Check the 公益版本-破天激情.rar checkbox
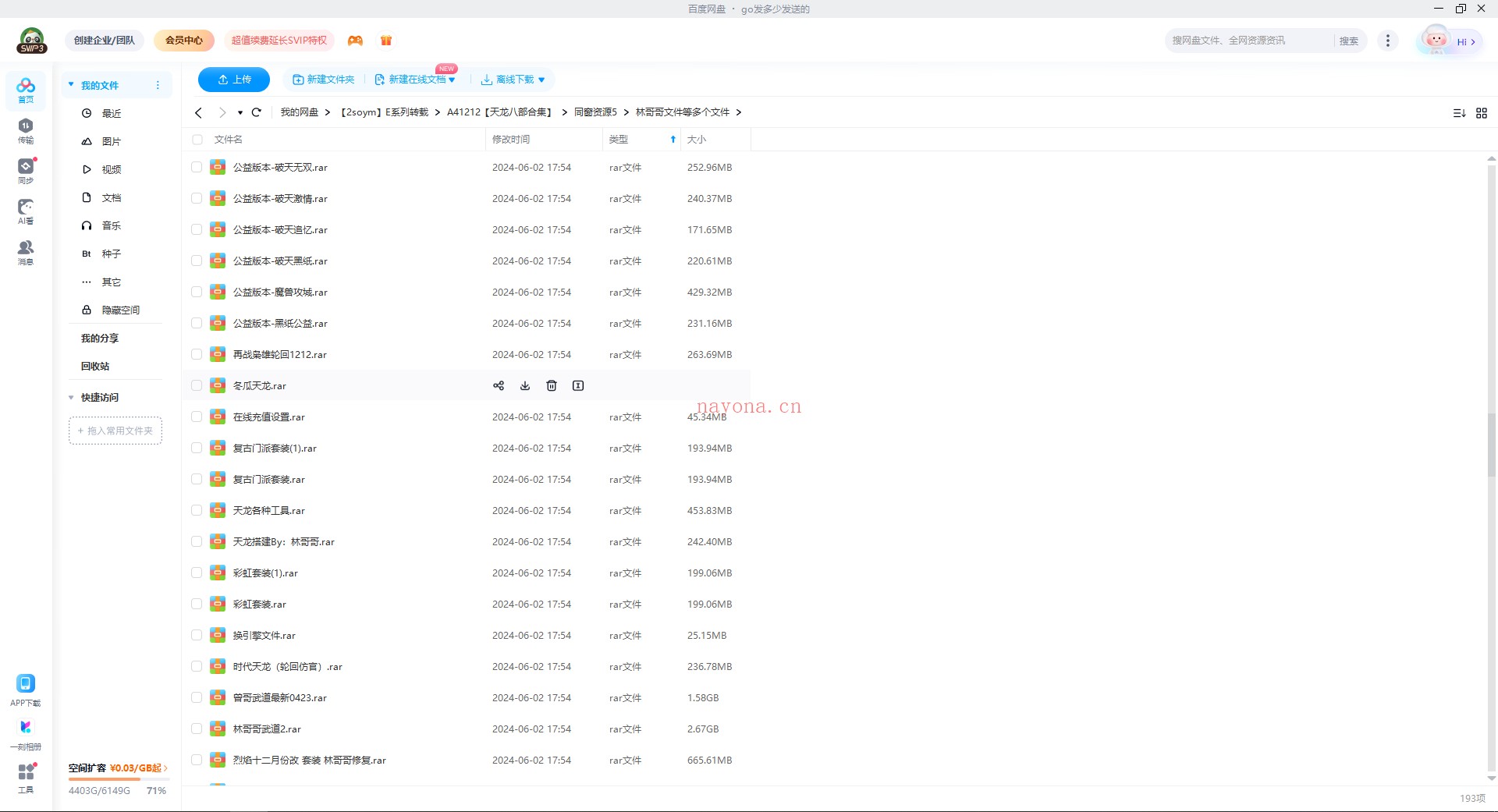Viewport: 1498px width, 812px height. pyautogui.click(x=197, y=198)
